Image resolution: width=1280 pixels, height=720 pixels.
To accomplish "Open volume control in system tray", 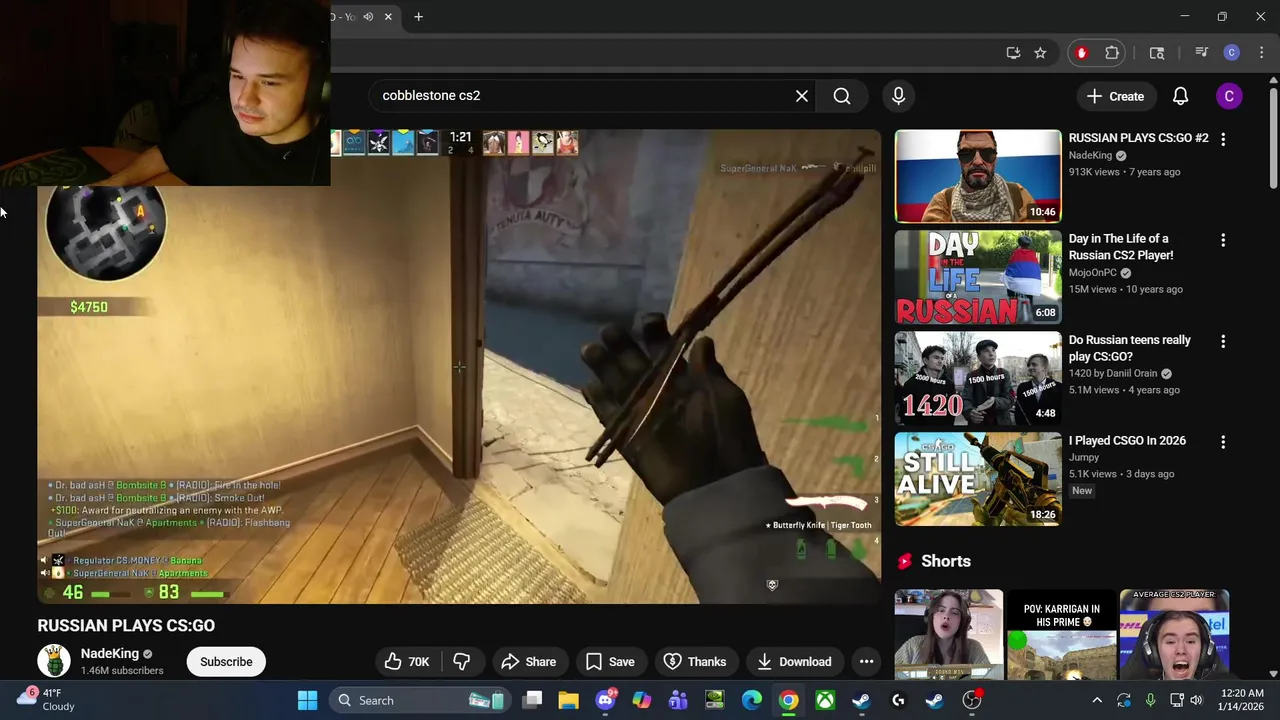I will coord(1195,700).
